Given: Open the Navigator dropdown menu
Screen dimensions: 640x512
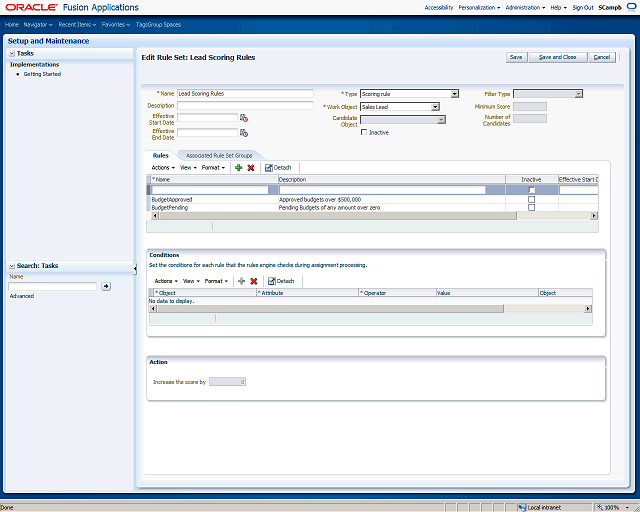Looking at the screenshot, I should tap(38, 24).
